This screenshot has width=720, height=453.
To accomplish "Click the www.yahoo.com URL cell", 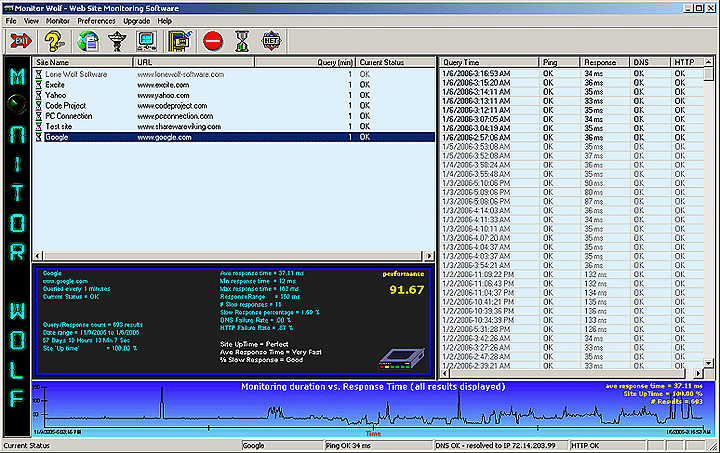I will coord(163,95).
